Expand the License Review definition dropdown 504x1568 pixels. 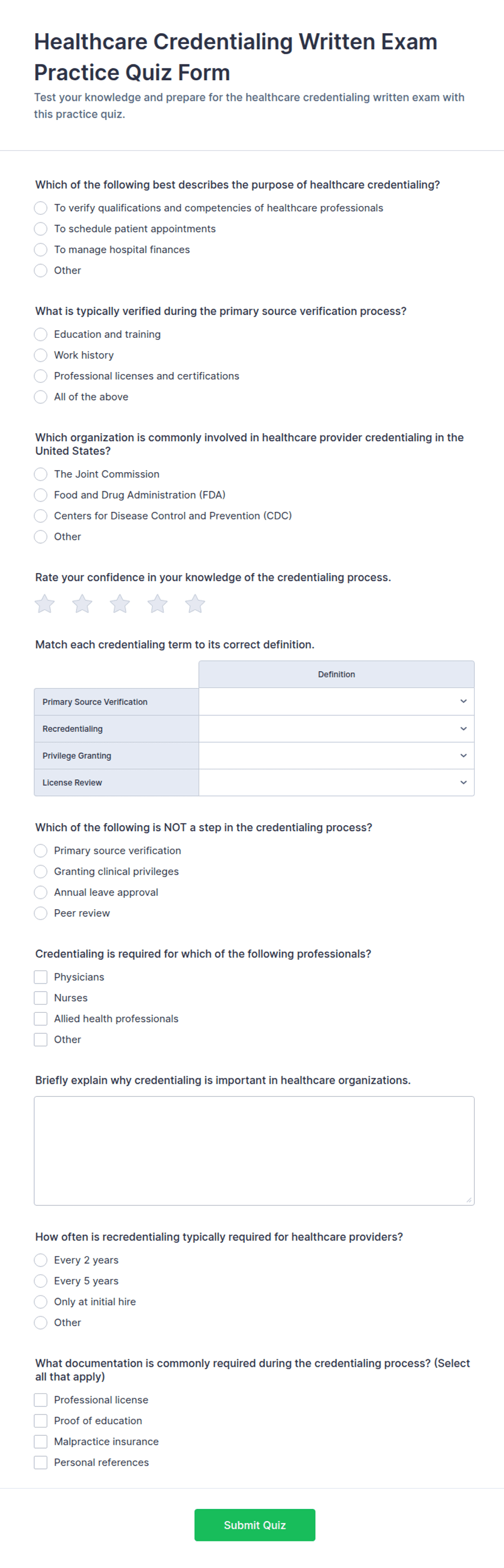(336, 782)
